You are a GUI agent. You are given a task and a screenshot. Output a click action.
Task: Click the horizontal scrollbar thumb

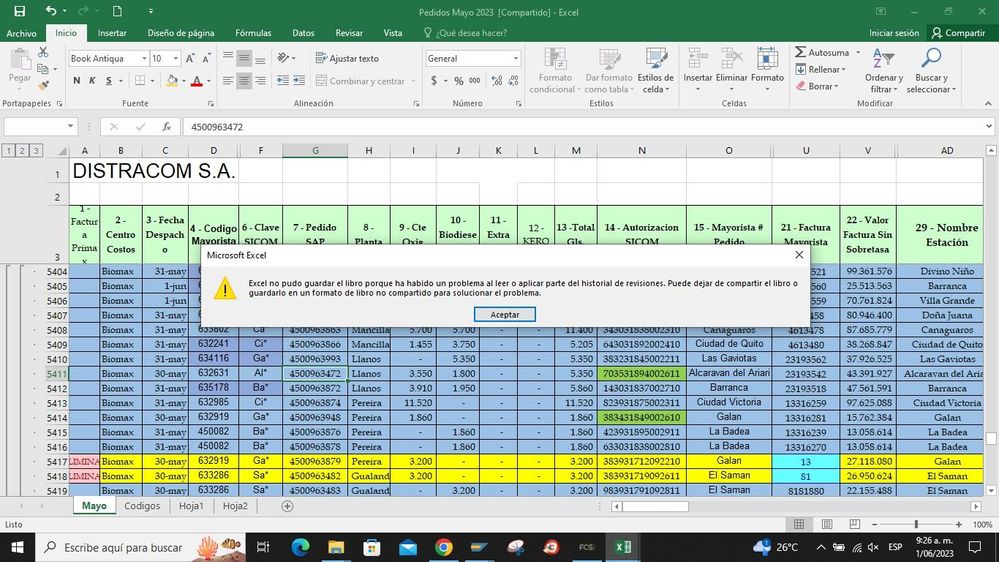click(655, 506)
